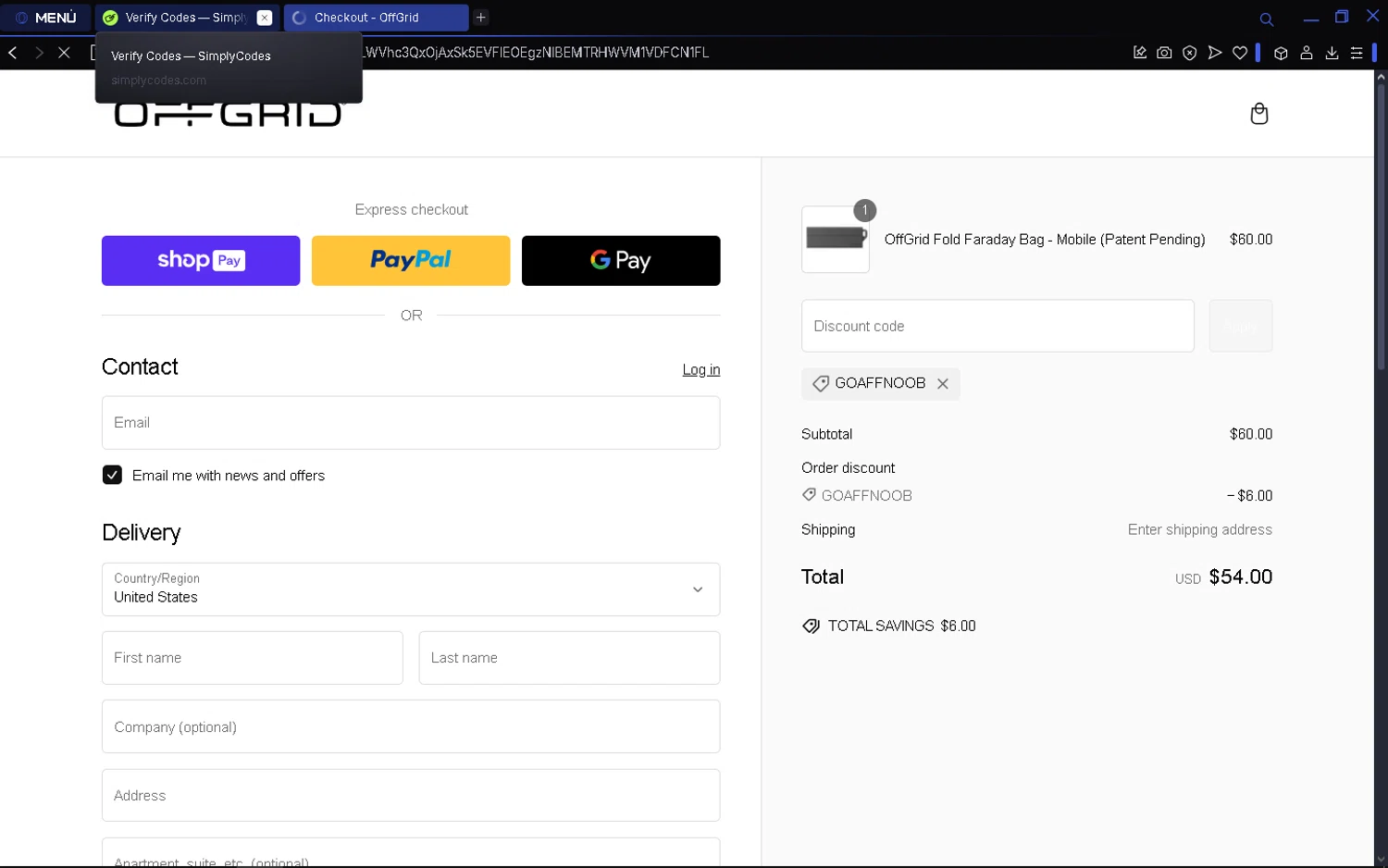Click the Subtotal $60.00 value
The image size is (1388, 868).
pyautogui.click(x=1250, y=434)
